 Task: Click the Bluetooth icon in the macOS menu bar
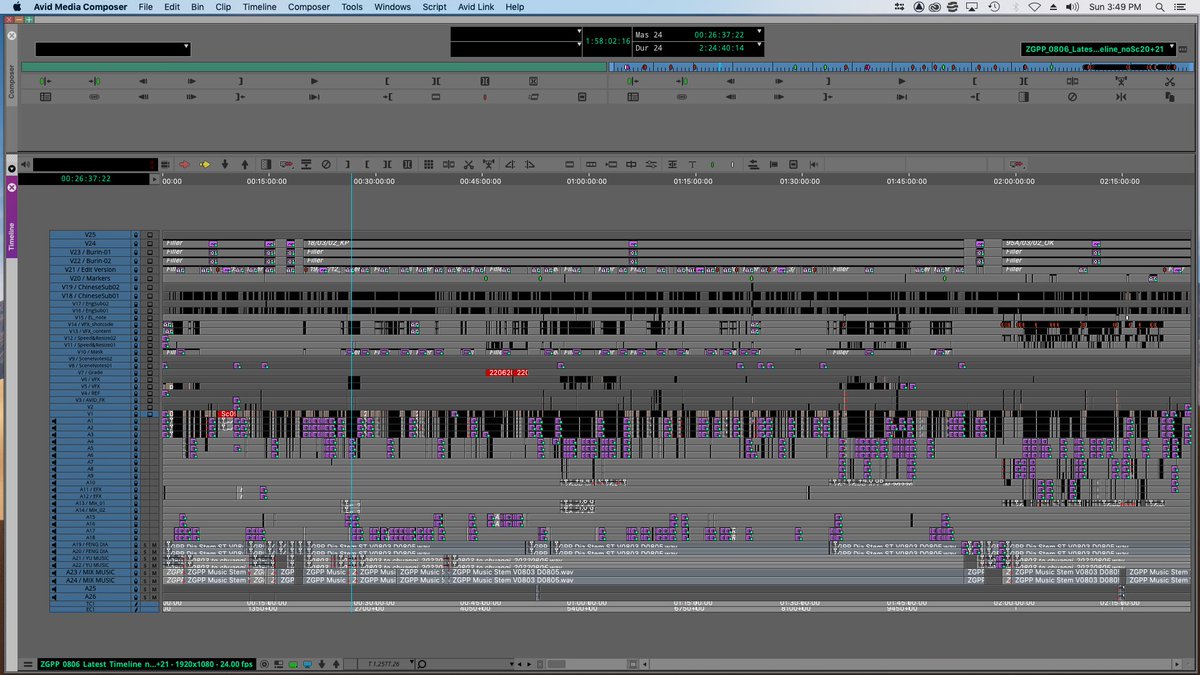tap(1017, 7)
